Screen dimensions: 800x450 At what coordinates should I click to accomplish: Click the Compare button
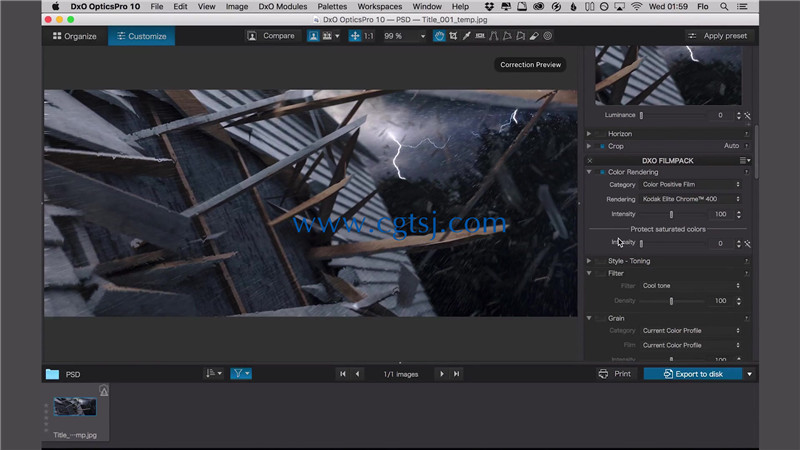[271, 36]
